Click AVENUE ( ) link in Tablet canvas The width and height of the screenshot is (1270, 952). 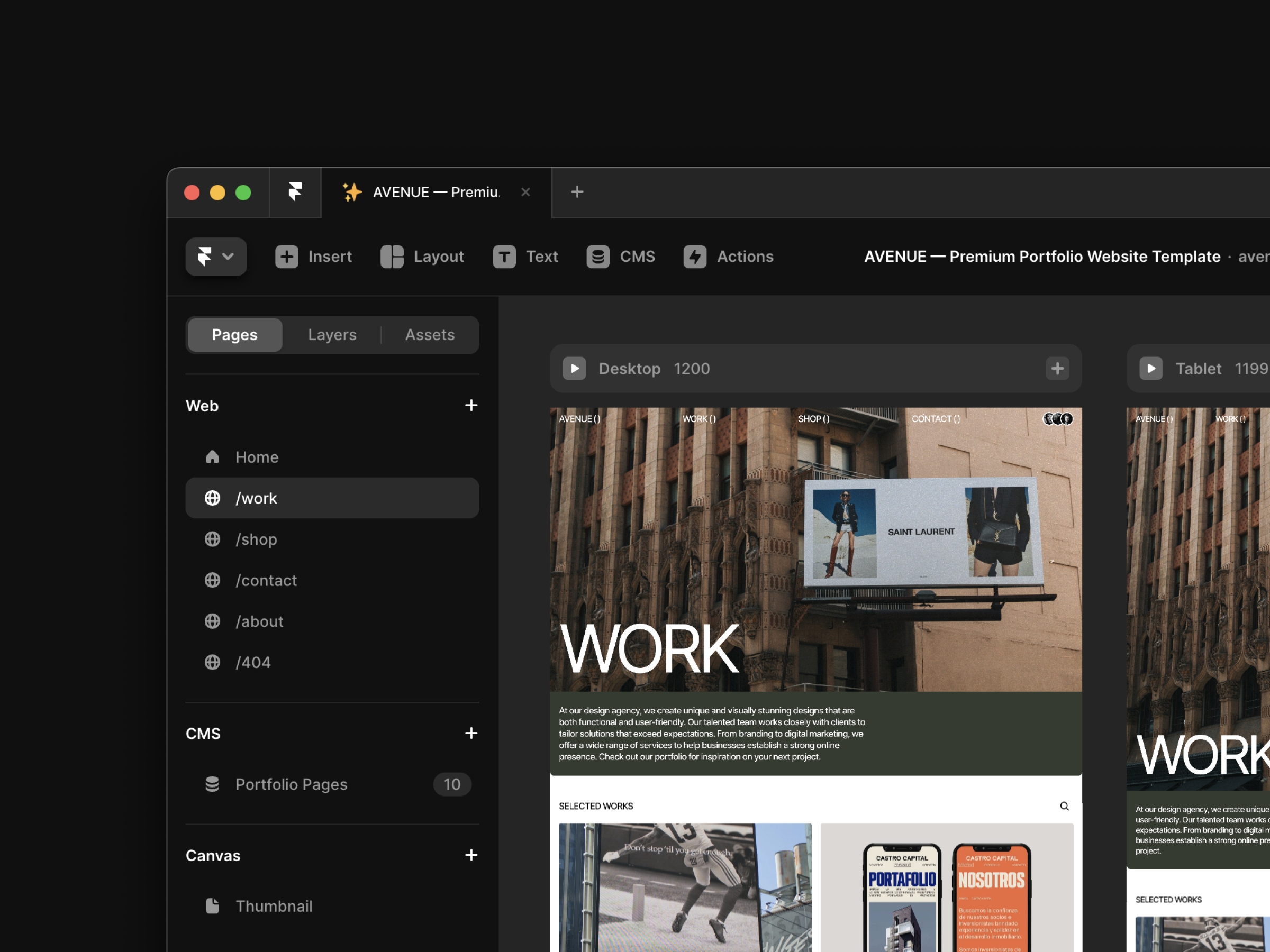pyautogui.click(x=1154, y=419)
